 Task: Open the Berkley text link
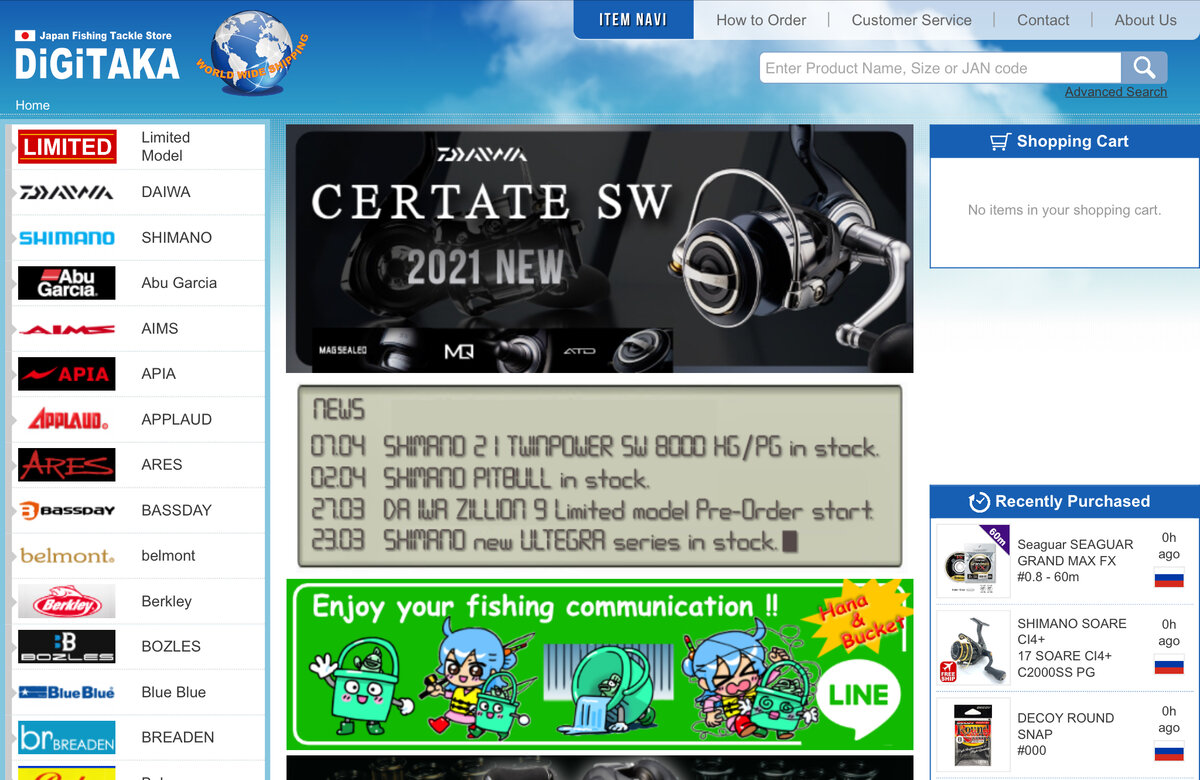coord(166,601)
